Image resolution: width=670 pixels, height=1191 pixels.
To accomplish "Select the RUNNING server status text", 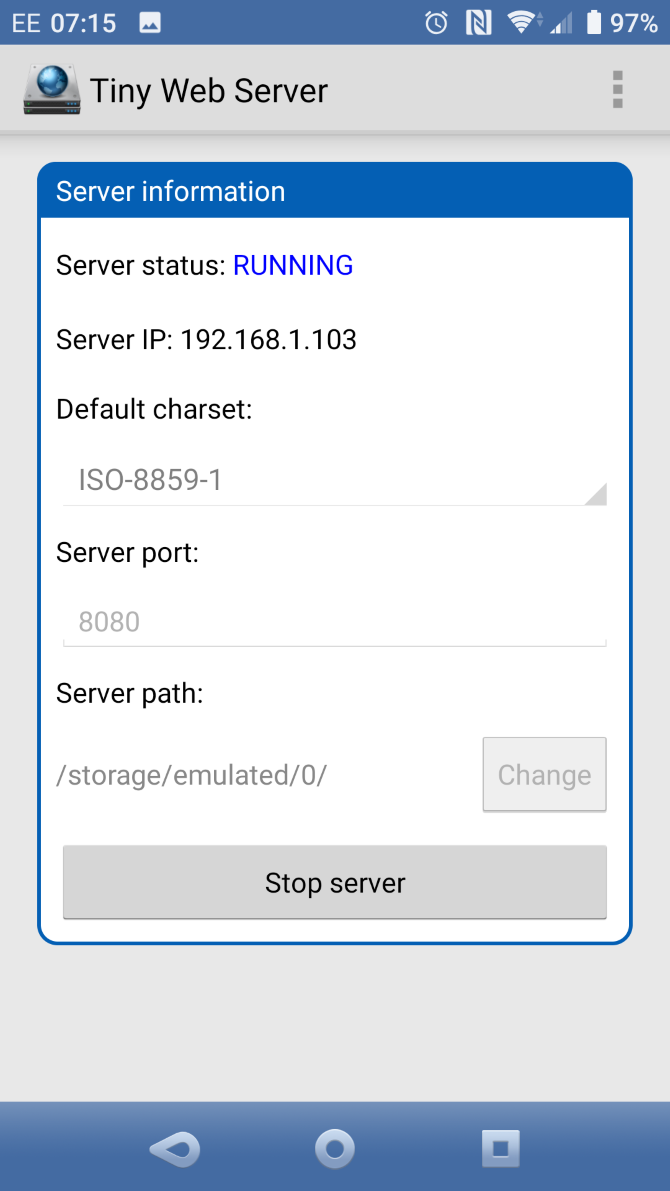I will pyautogui.click(x=293, y=265).
